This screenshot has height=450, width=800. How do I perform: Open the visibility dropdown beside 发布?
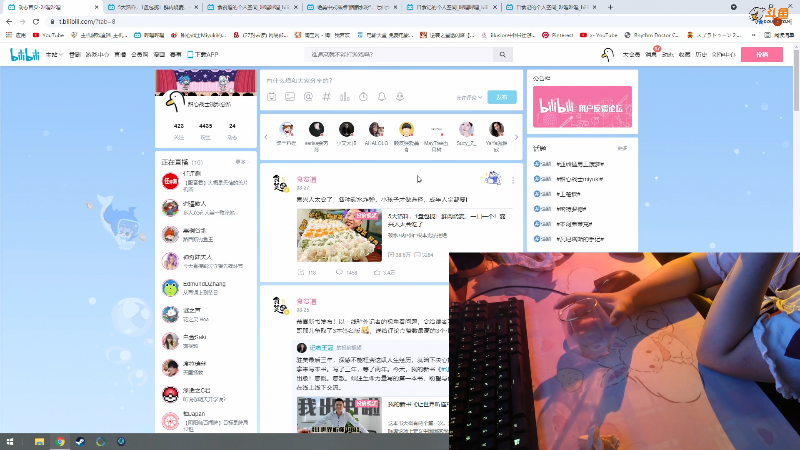coord(469,97)
